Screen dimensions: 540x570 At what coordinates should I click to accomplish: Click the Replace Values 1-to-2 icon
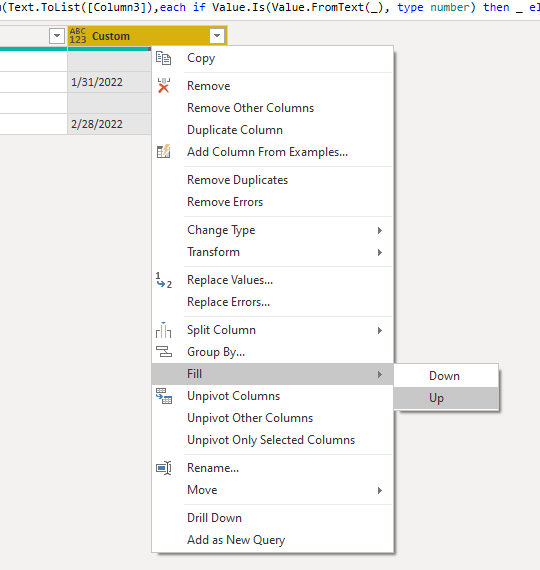[x=164, y=280]
